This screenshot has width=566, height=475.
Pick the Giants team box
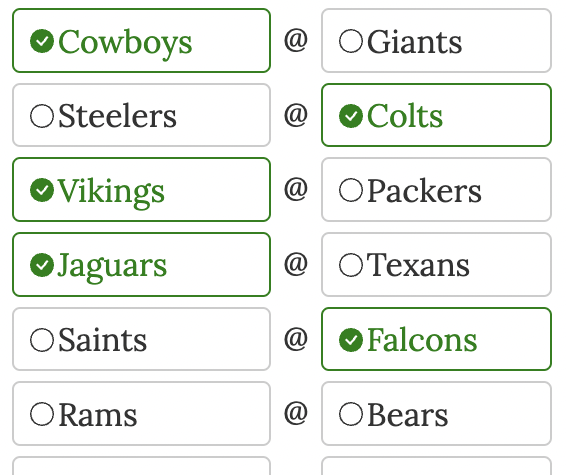(436, 40)
